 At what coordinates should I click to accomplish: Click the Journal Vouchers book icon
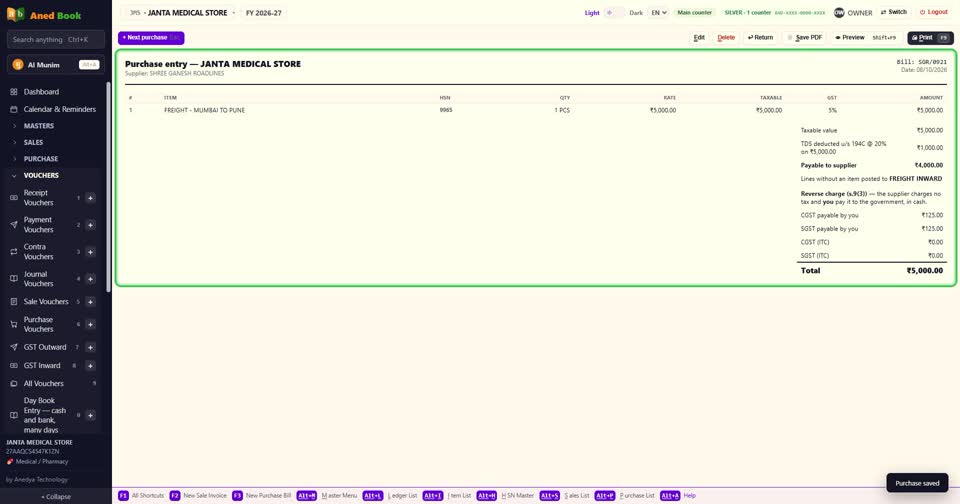pyautogui.click(x=13, y=279)
